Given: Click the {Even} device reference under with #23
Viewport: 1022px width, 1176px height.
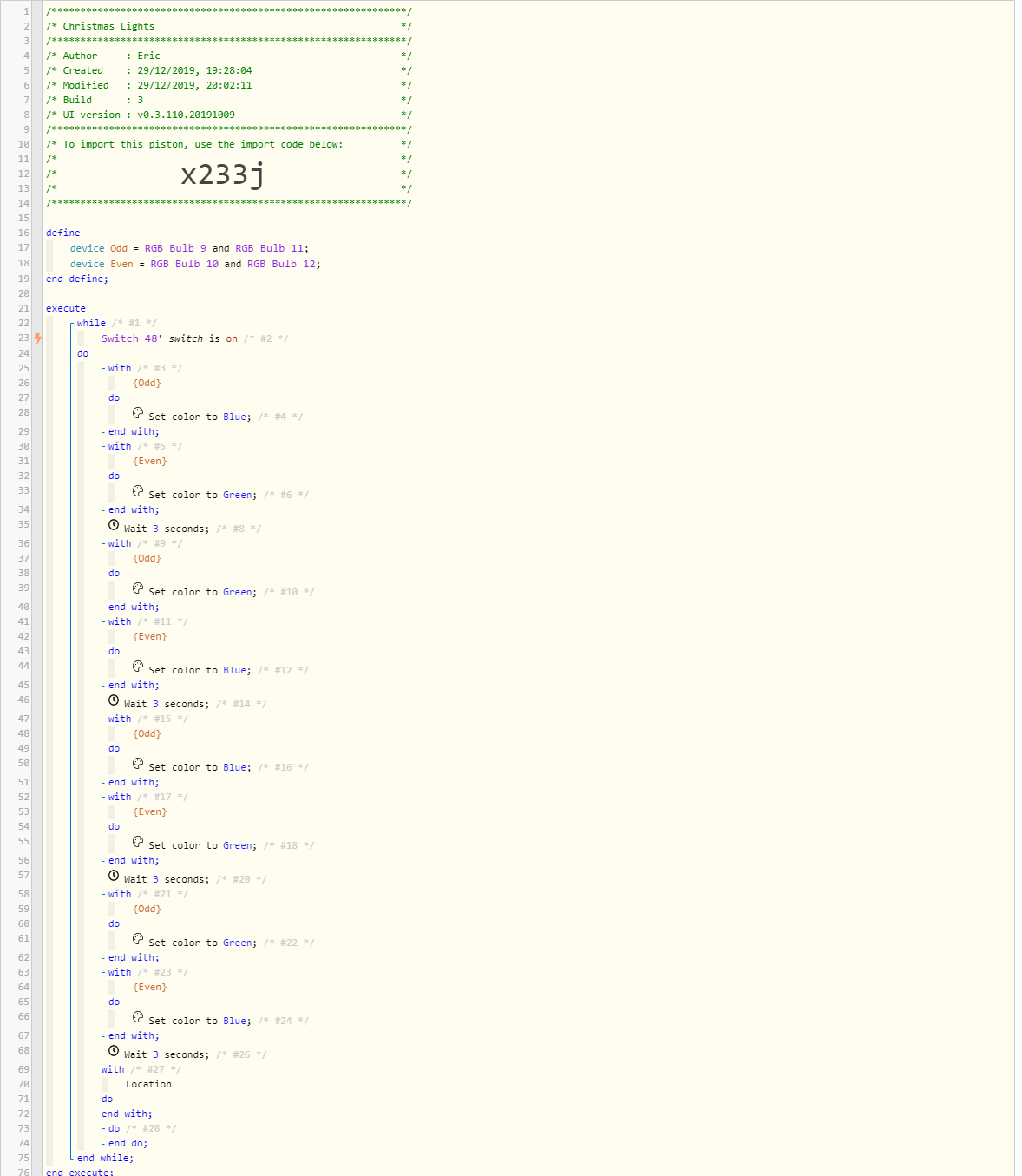Looking at the screenshot, I should pyautogui.click(x=149, y=987).
